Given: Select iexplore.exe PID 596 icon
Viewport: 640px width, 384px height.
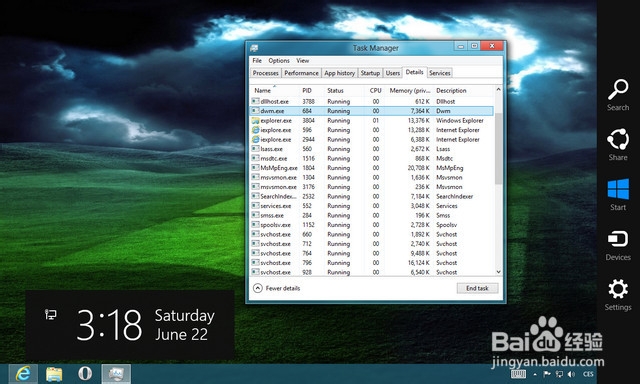Looking at the screenshot, I should (256, 130).
